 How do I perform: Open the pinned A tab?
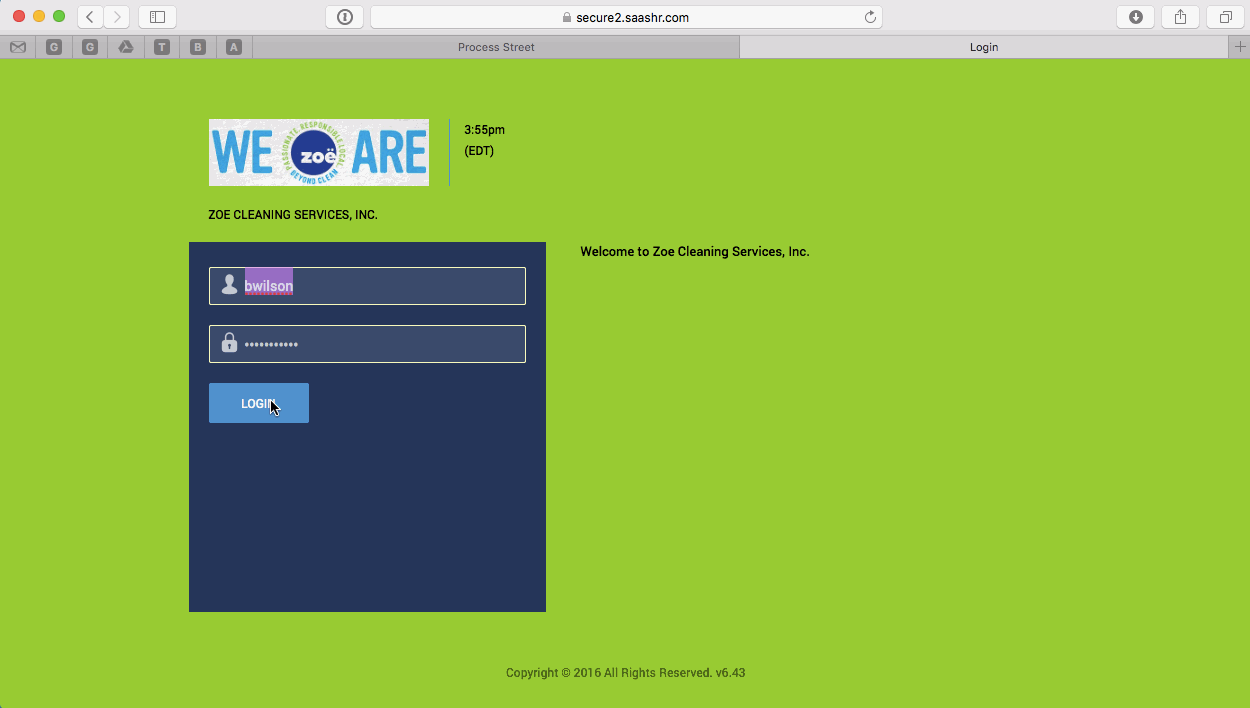(234, 47)
